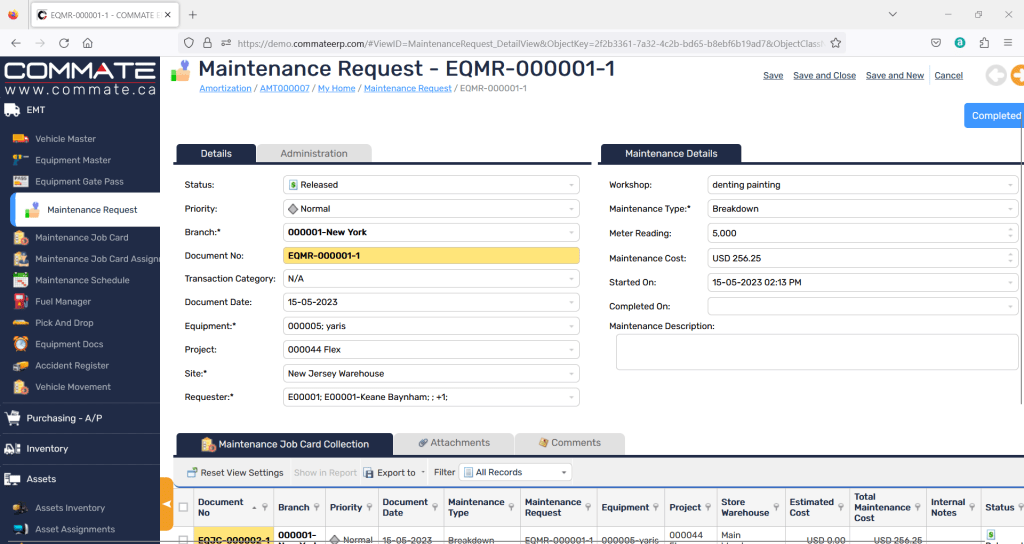Go to Fuel Manager in sidebar
The height and width of the screenshot is (544, 1024).
[x=63, y=302]
